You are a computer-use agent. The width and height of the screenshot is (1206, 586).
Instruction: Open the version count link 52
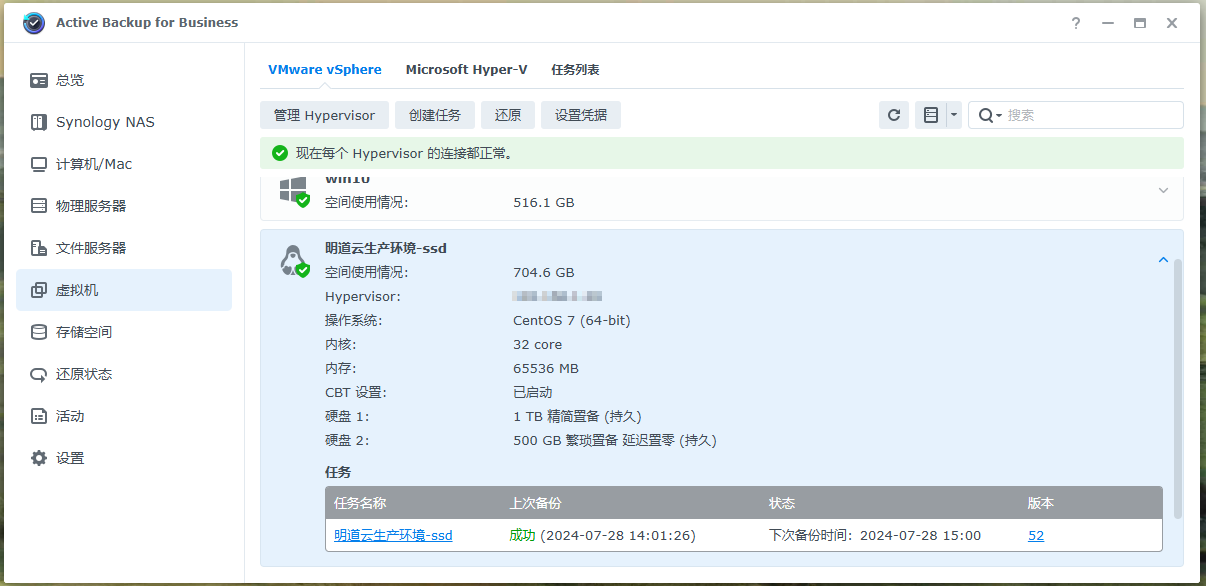pyautogui.click(x=1036, y=535)
